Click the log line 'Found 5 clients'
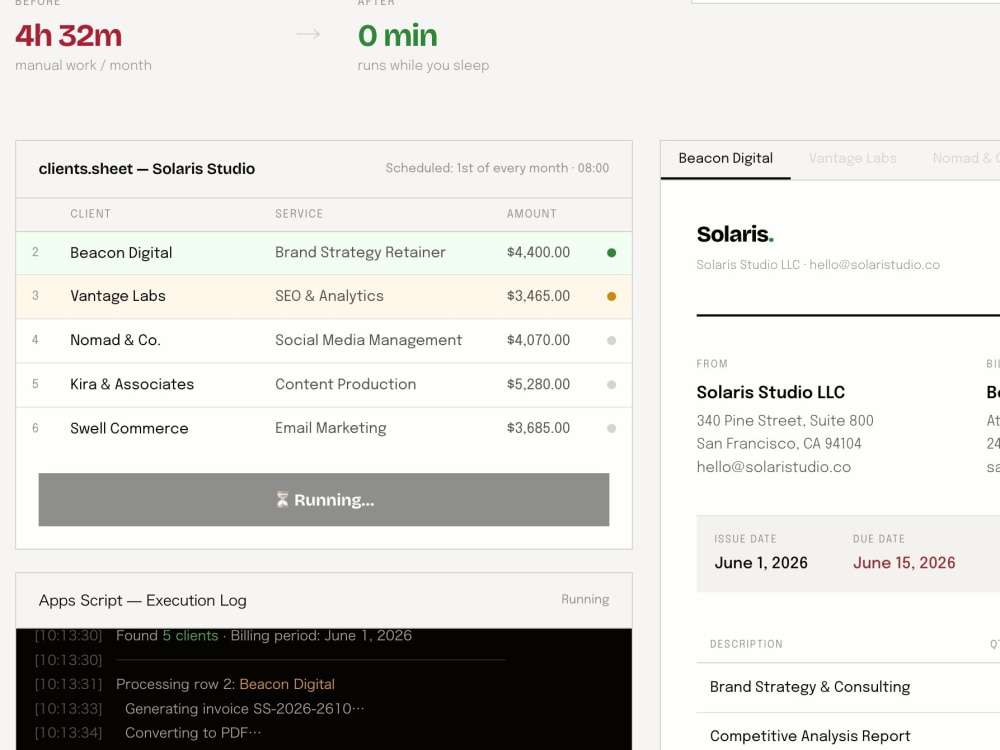Screen dimensions: 1000x750 (x=263, y=635)
